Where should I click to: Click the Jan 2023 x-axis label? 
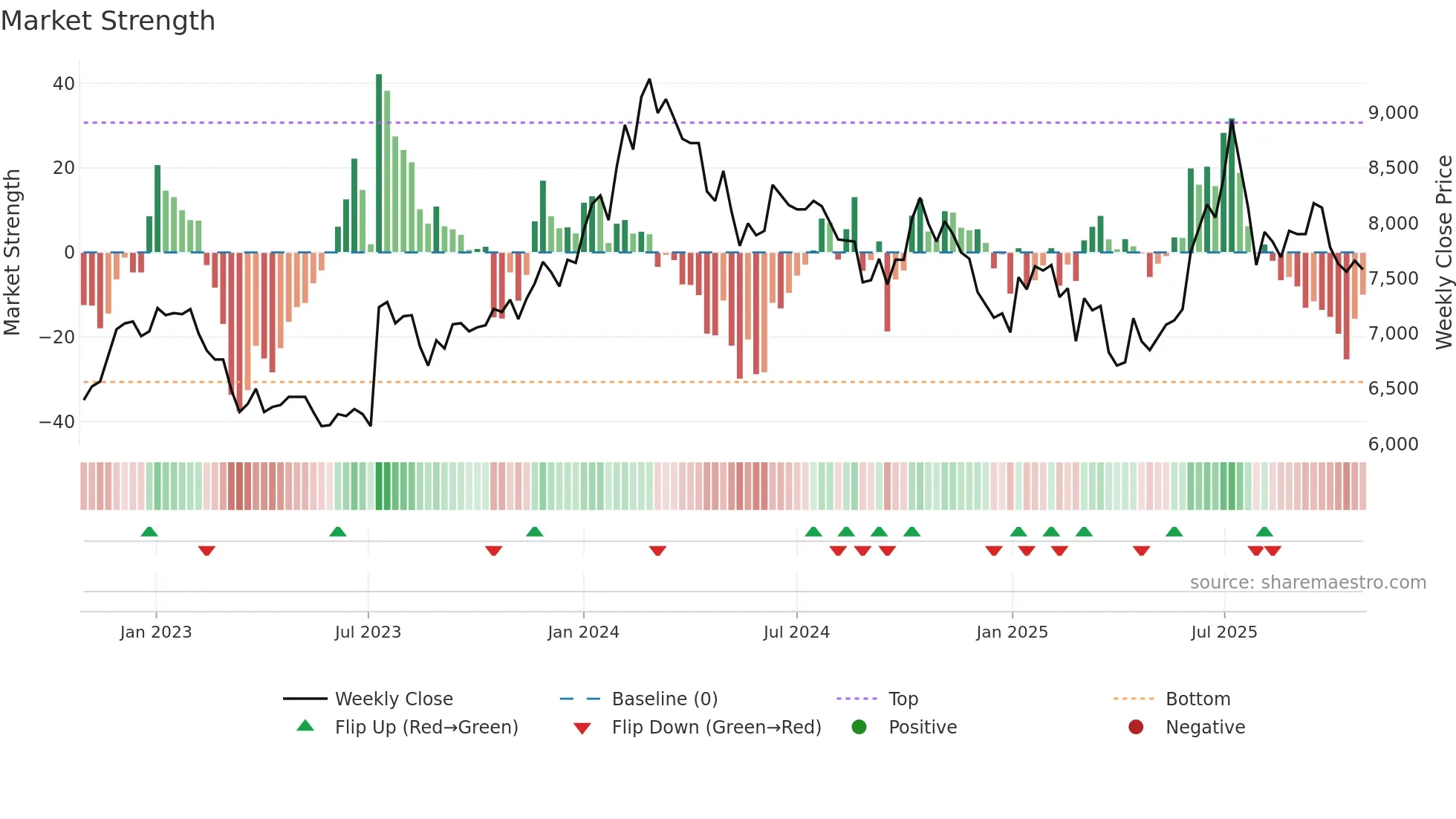(x=156, y=632)
